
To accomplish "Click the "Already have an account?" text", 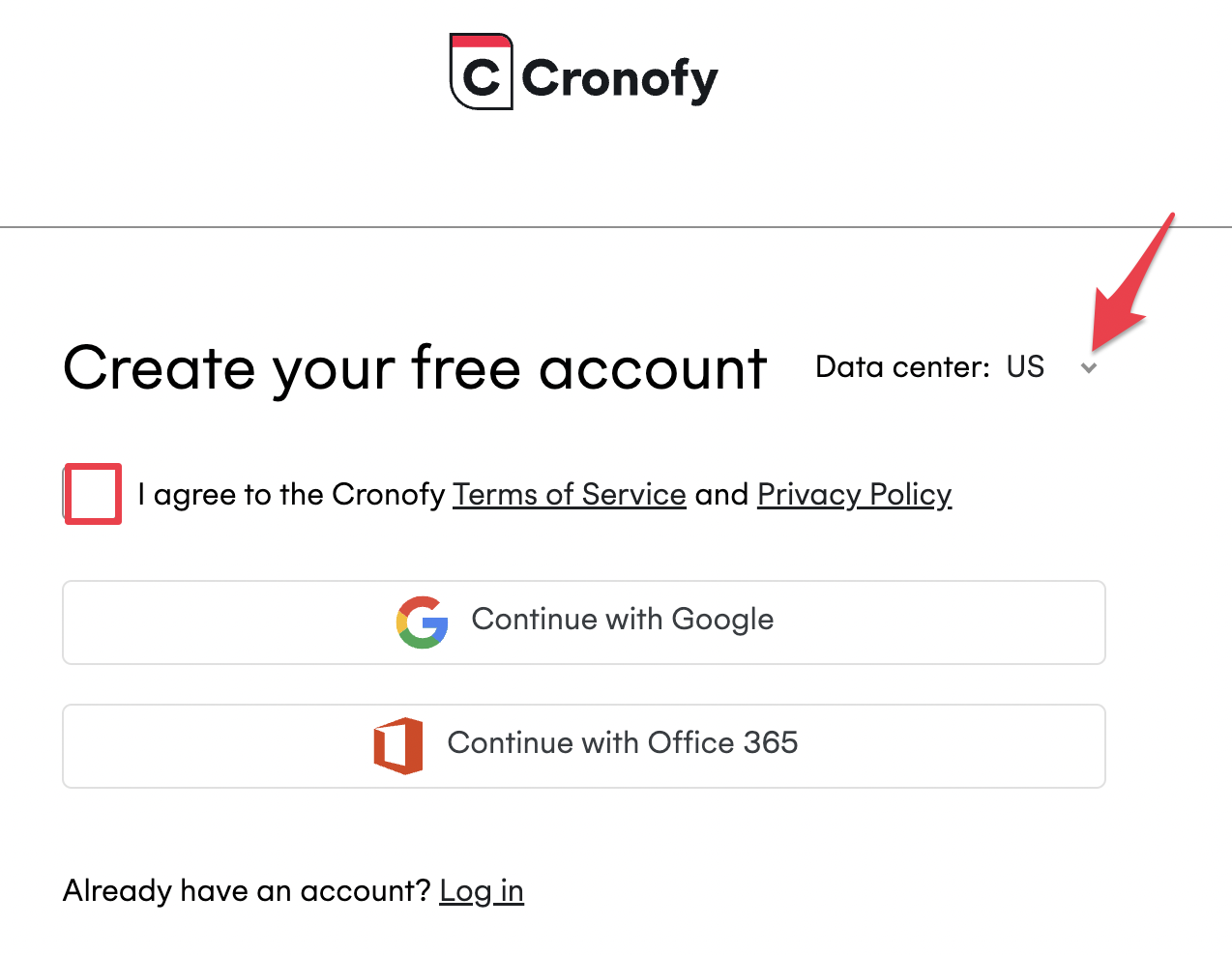I will pos(247,890).
